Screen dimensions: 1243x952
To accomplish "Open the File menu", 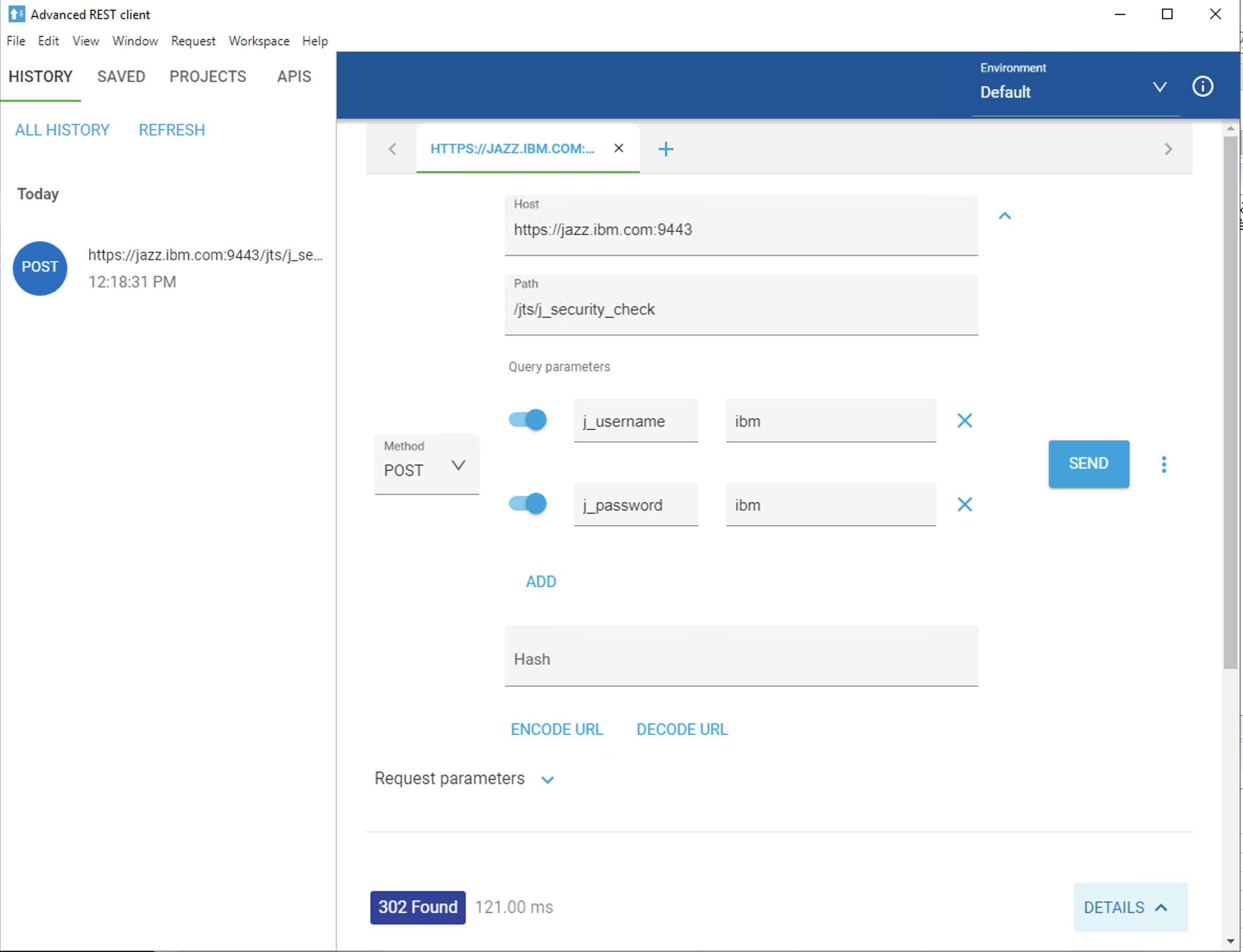I will (x=16, y=41).
